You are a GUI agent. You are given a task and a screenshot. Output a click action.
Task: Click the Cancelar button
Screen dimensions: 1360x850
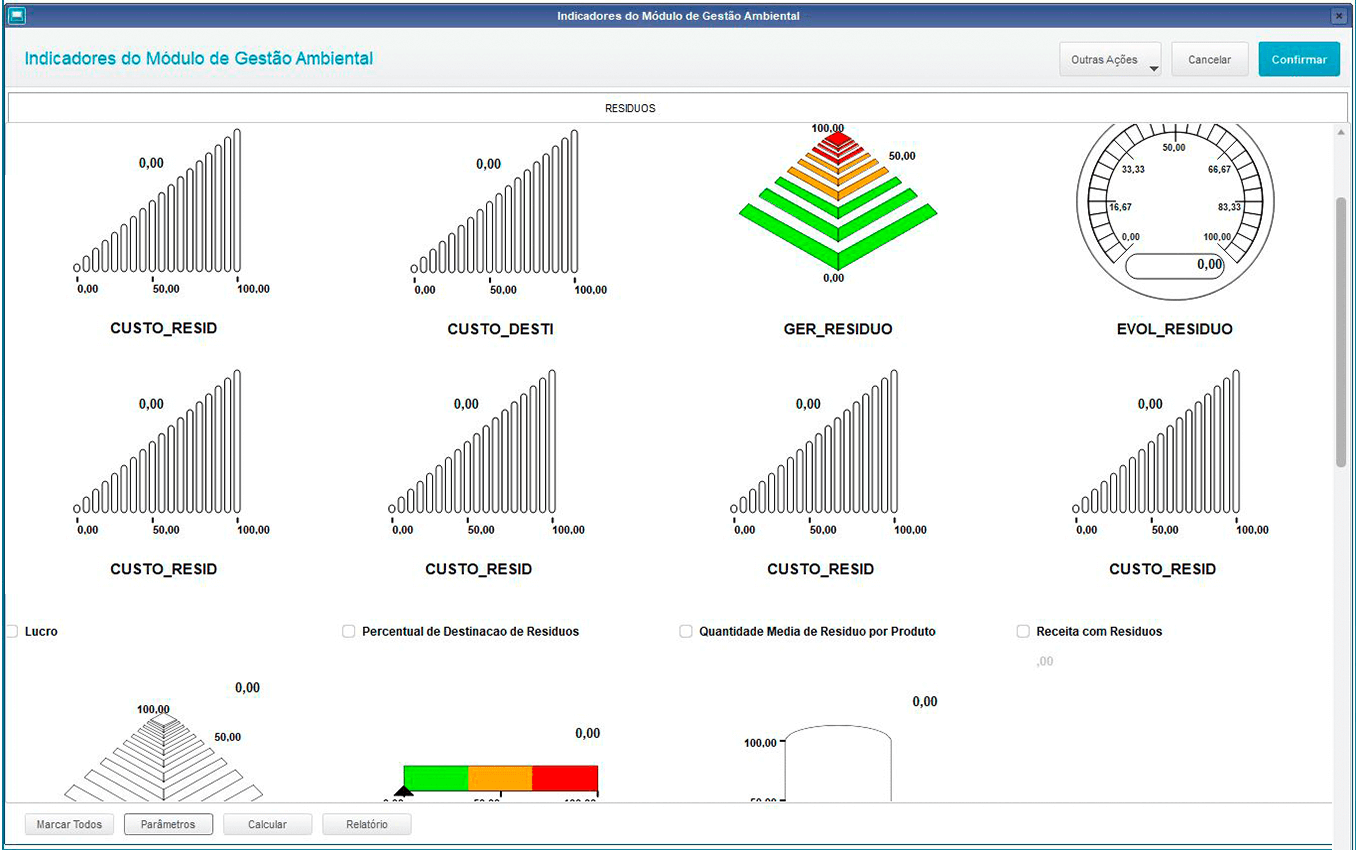click(1209, 60)
